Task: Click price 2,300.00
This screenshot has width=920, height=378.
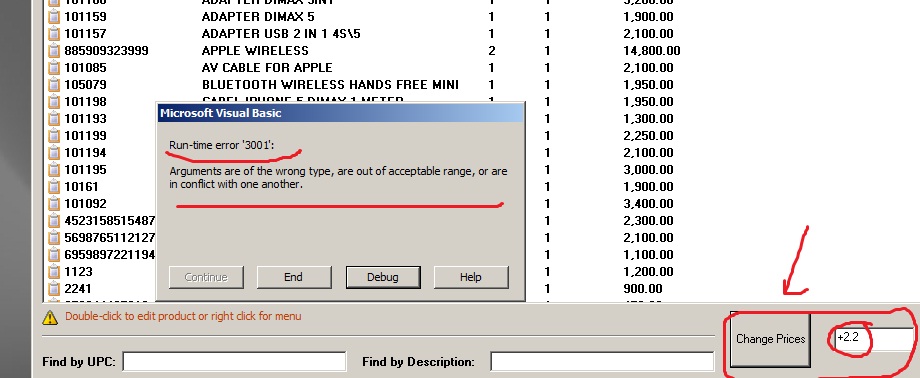Action: coord(648,221)
